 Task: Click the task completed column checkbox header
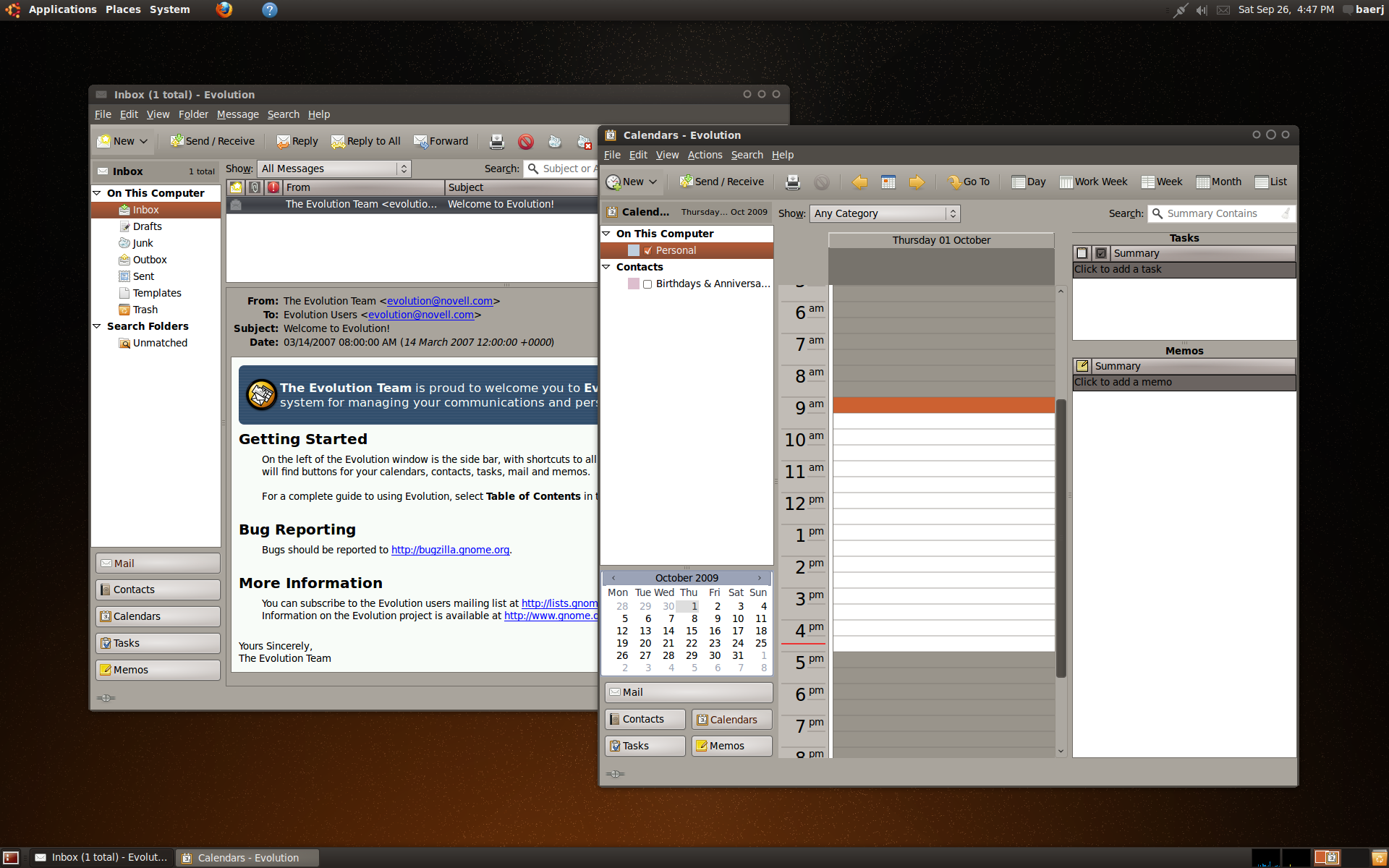click(x=1100, y=253)
